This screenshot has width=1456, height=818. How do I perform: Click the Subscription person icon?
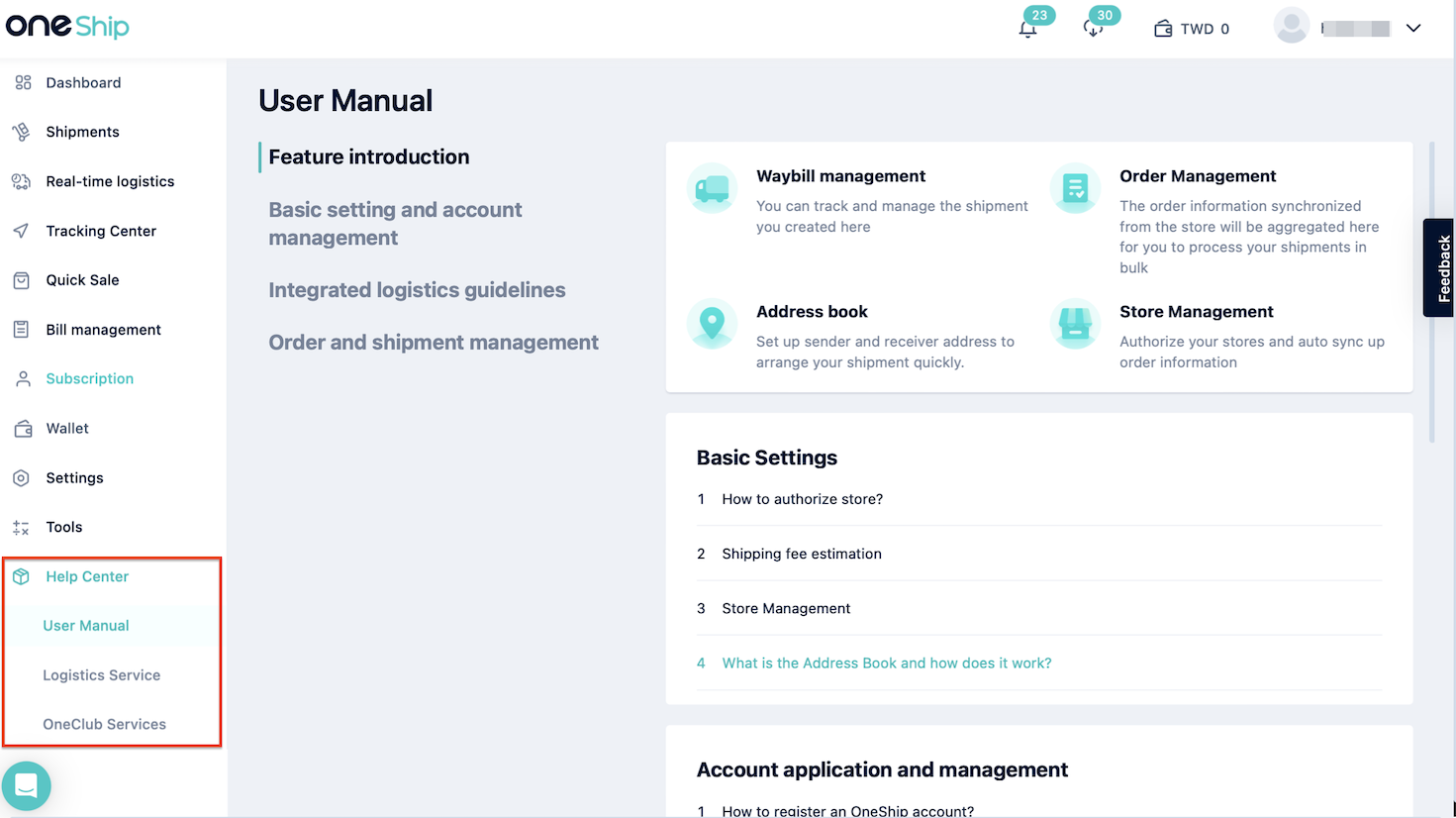pos(23,378)
